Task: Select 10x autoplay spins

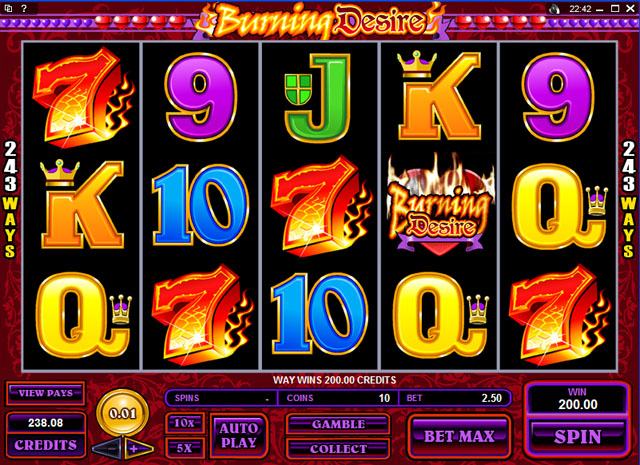Action: 184,423
